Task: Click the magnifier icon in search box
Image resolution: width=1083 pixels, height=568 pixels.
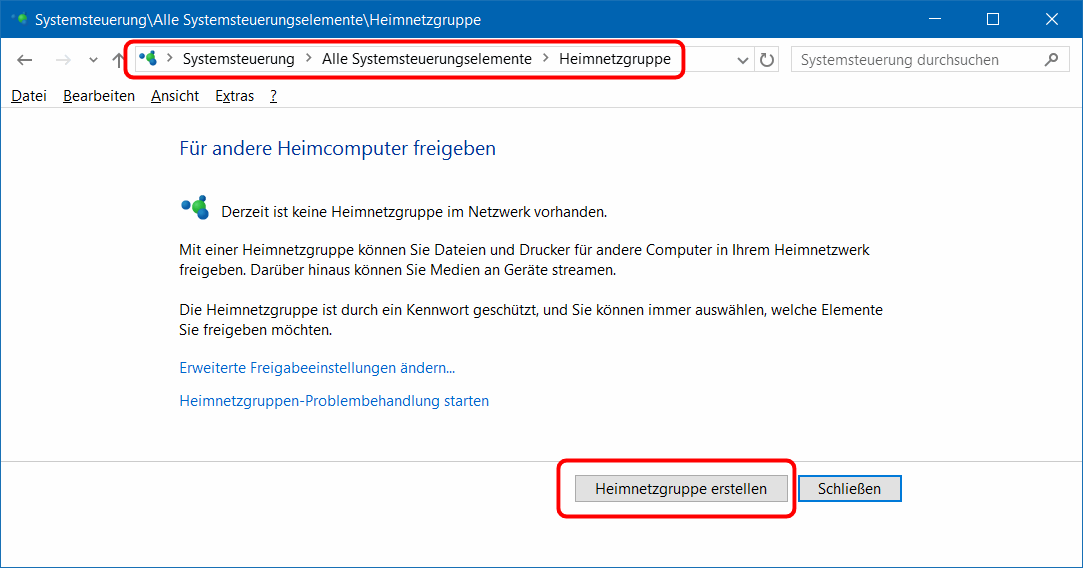Action: click(x=1050, y=60)
